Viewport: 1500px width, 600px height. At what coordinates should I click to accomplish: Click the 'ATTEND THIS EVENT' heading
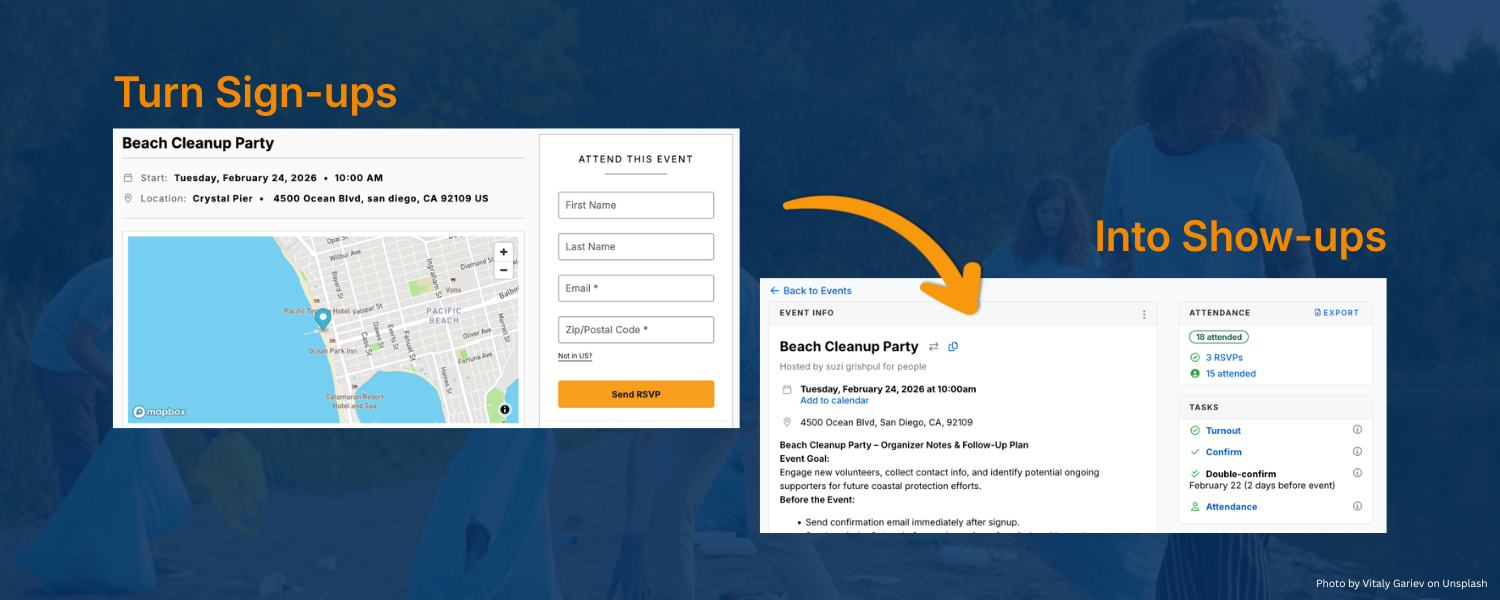[636, 159]
